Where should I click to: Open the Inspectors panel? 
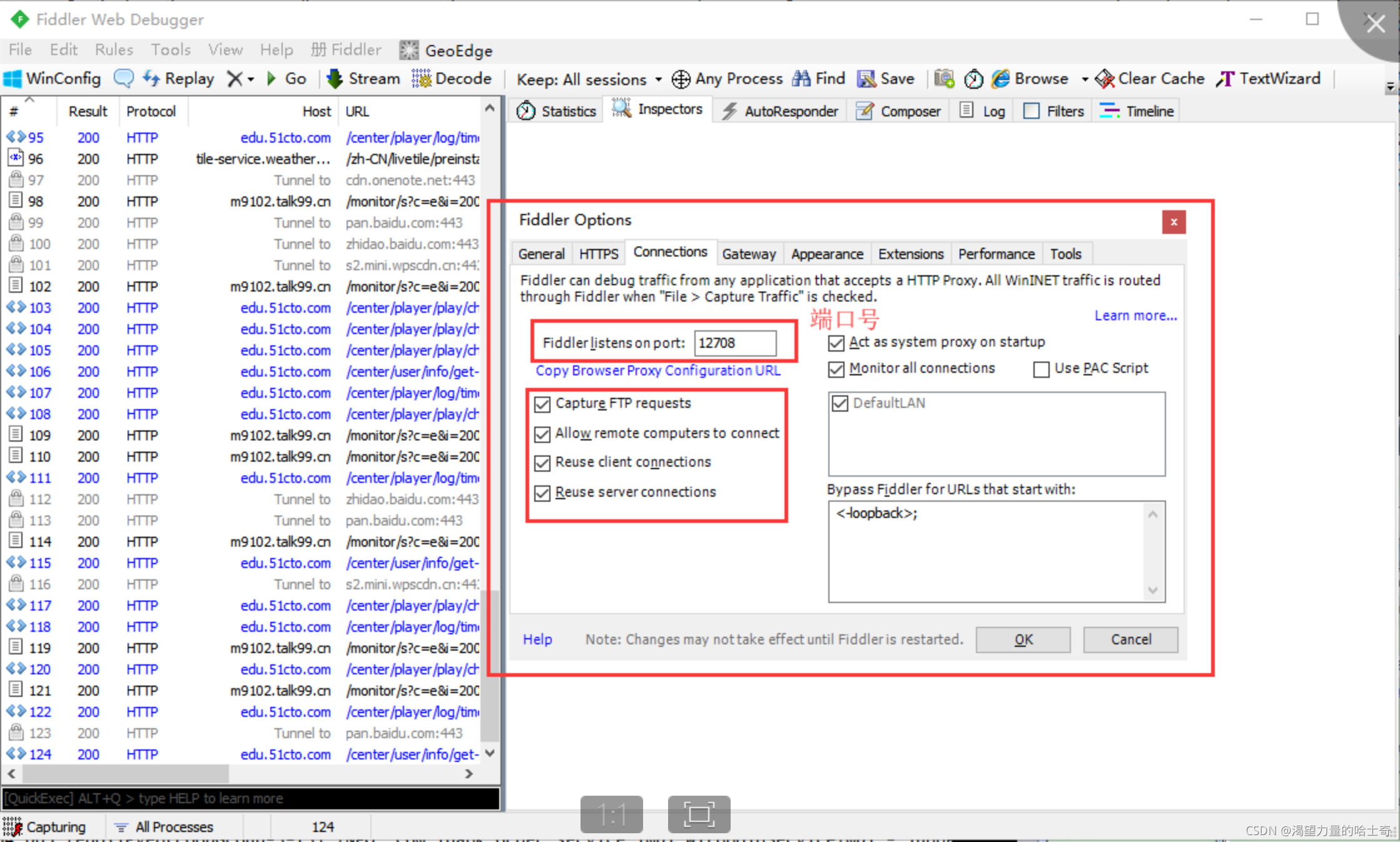coord(660,110)
